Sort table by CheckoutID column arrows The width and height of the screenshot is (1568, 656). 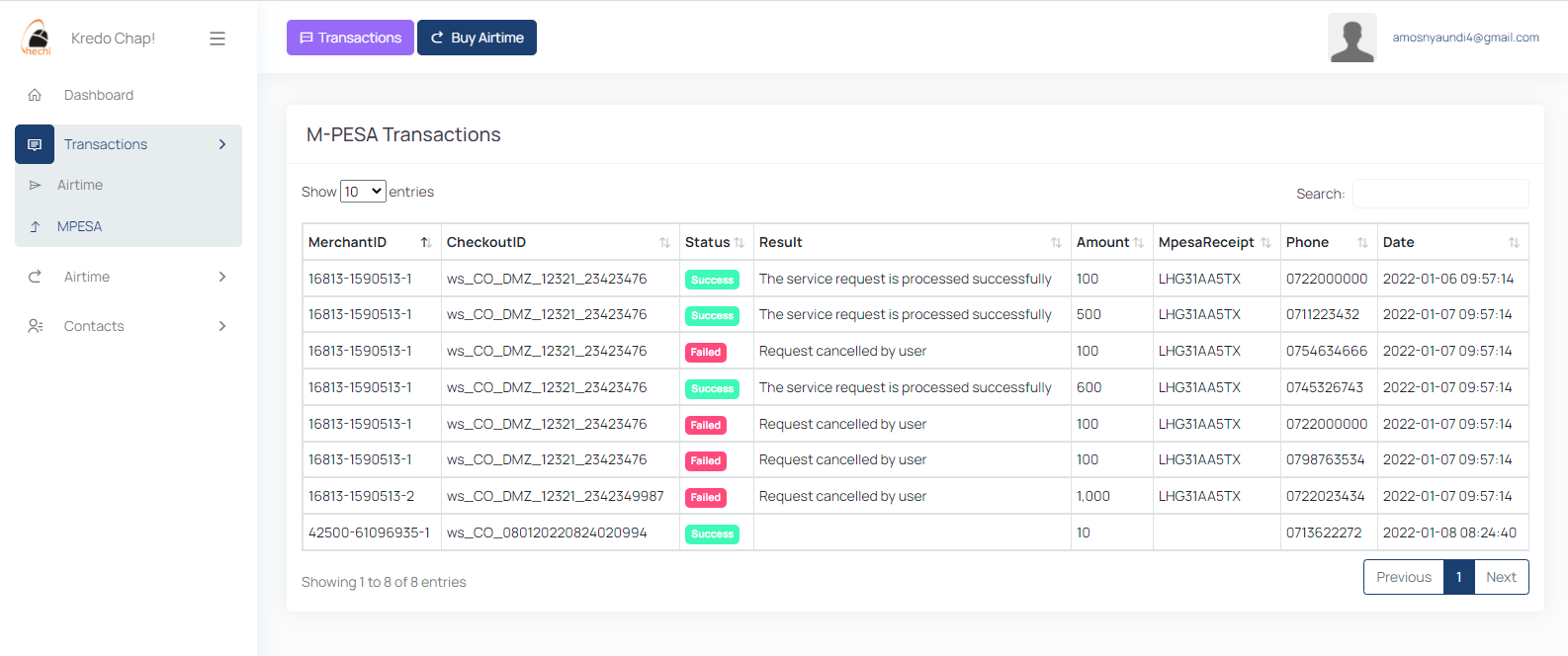coord(664,242)
